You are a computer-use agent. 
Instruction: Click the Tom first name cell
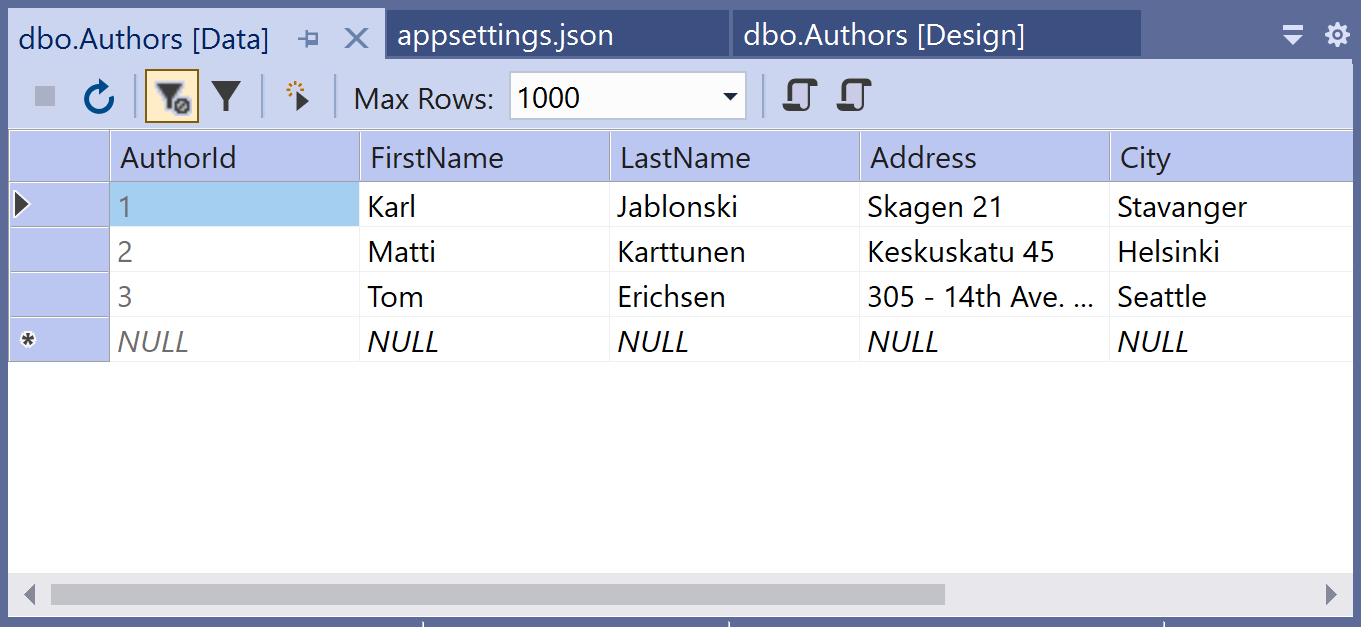click(x=485, y=295)
